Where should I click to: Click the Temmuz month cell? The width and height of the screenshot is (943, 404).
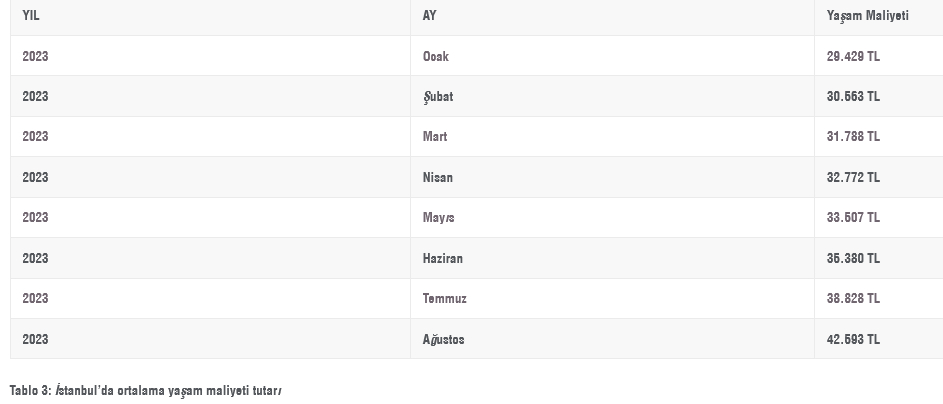point(445,299)
